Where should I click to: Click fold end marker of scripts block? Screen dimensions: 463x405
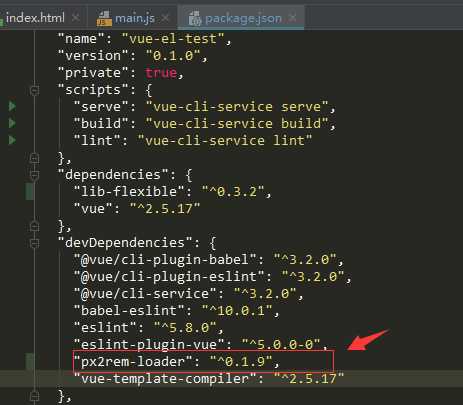34,158
